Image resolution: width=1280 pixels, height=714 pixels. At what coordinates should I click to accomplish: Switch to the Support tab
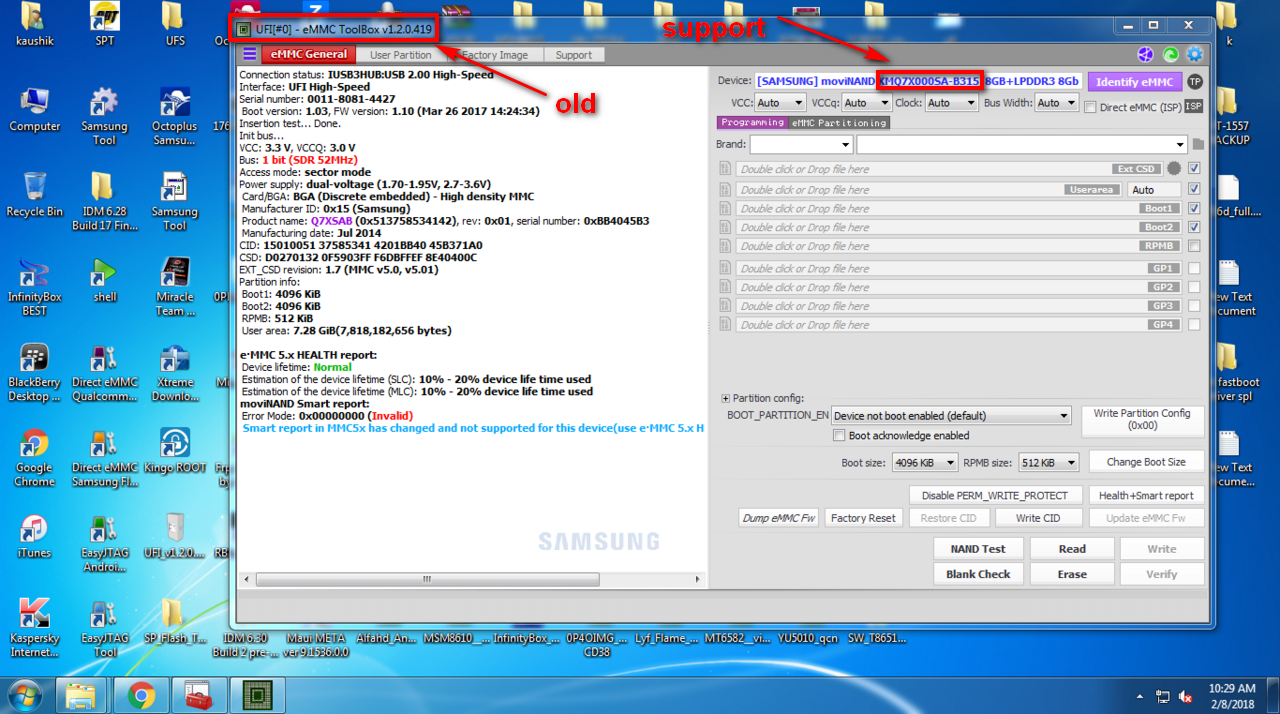[574, 55]
